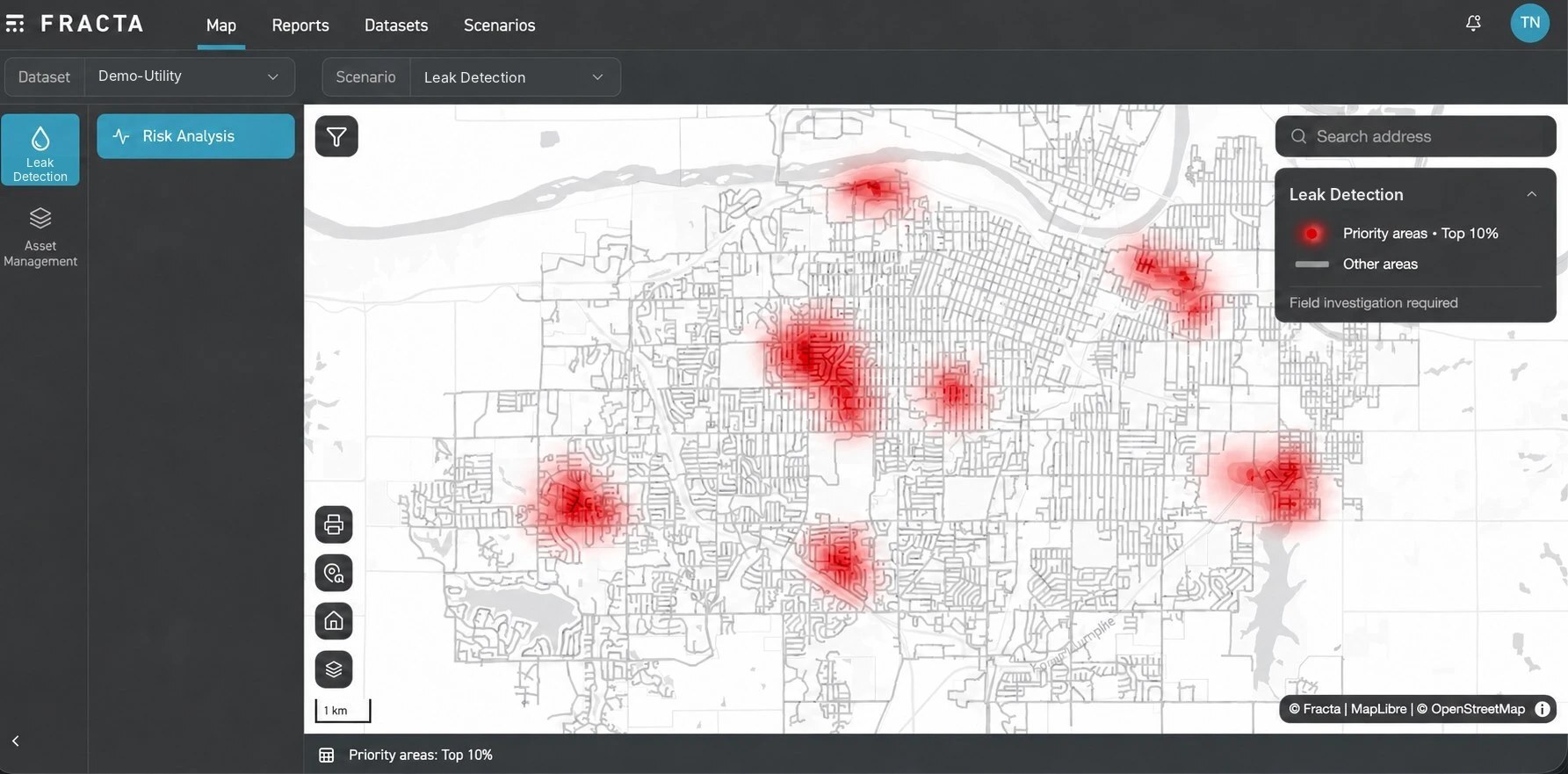
Task: Open the Dataset Demo-Utility dropdown
Action: tap(150, 76)
